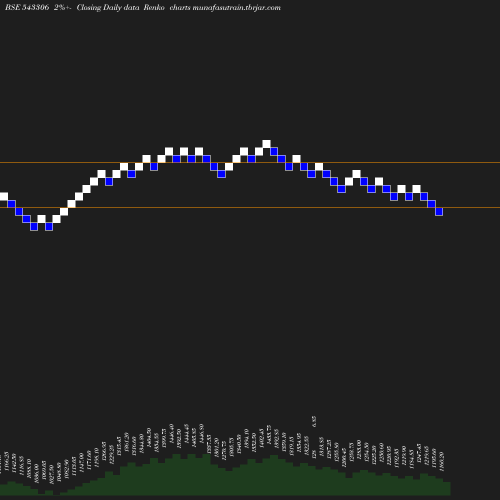
Task: Click the 1229.25 price label
Action: (x=112, y=454)
